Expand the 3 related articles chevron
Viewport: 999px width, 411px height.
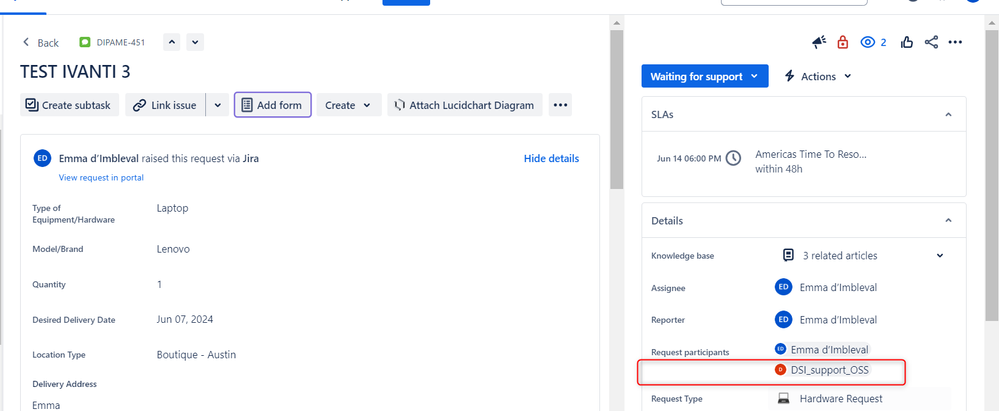pos(940,256)
